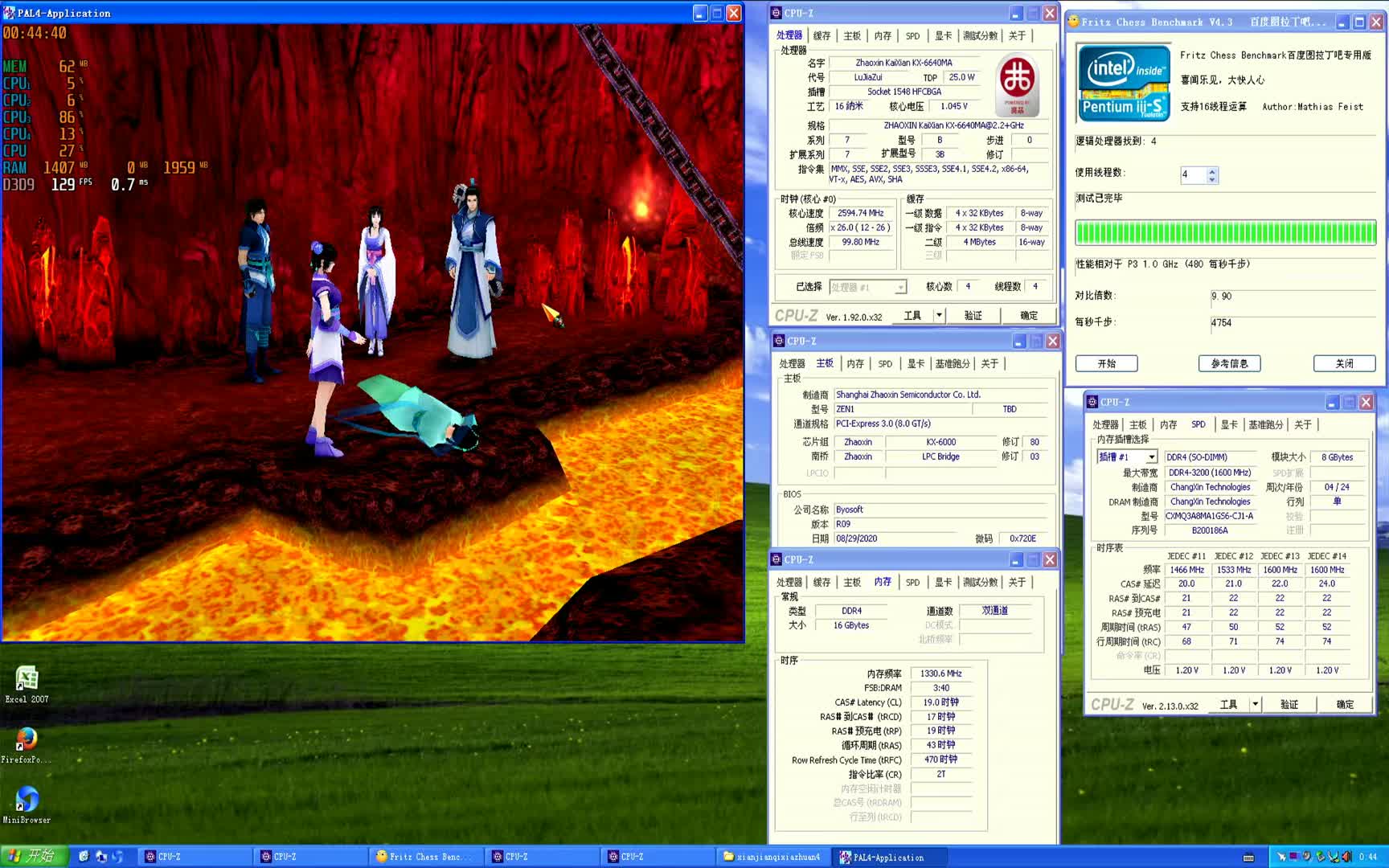Click the volume icon in the system tray
The height and width of the screenshot is (868, 1389).
tap(1346, 857)
